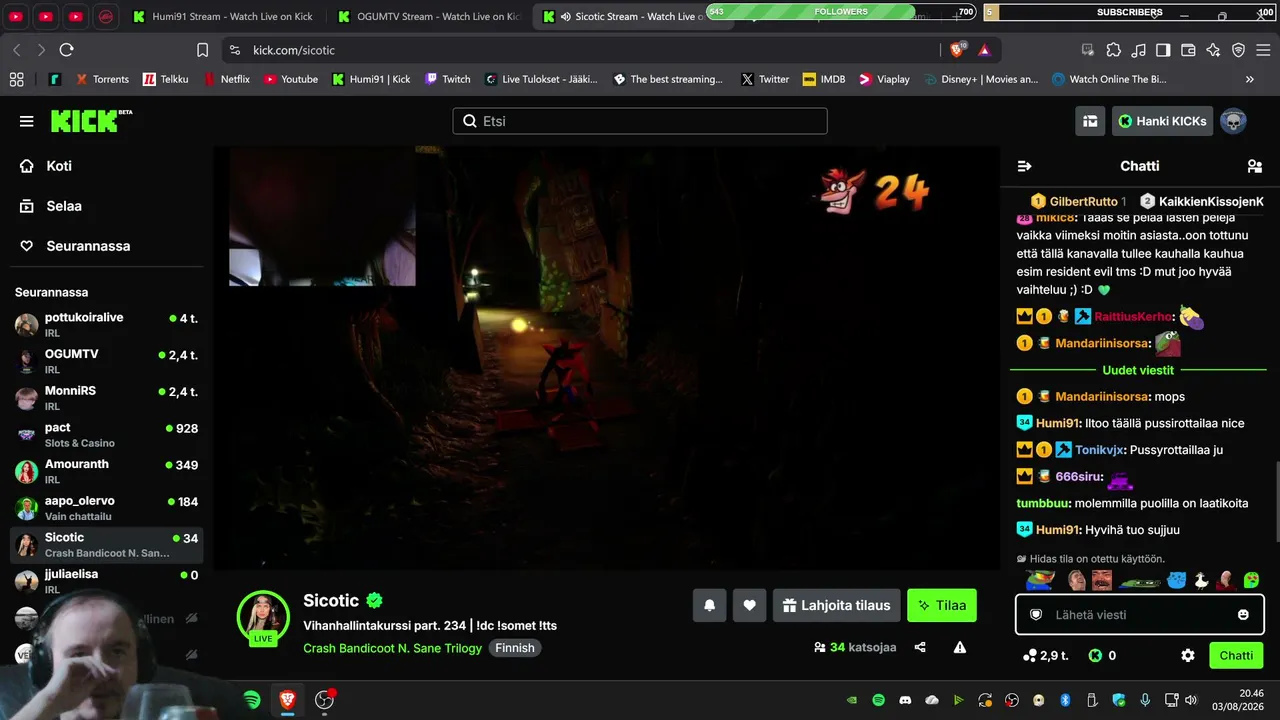Click the Finnish language tag

point(515,648)
